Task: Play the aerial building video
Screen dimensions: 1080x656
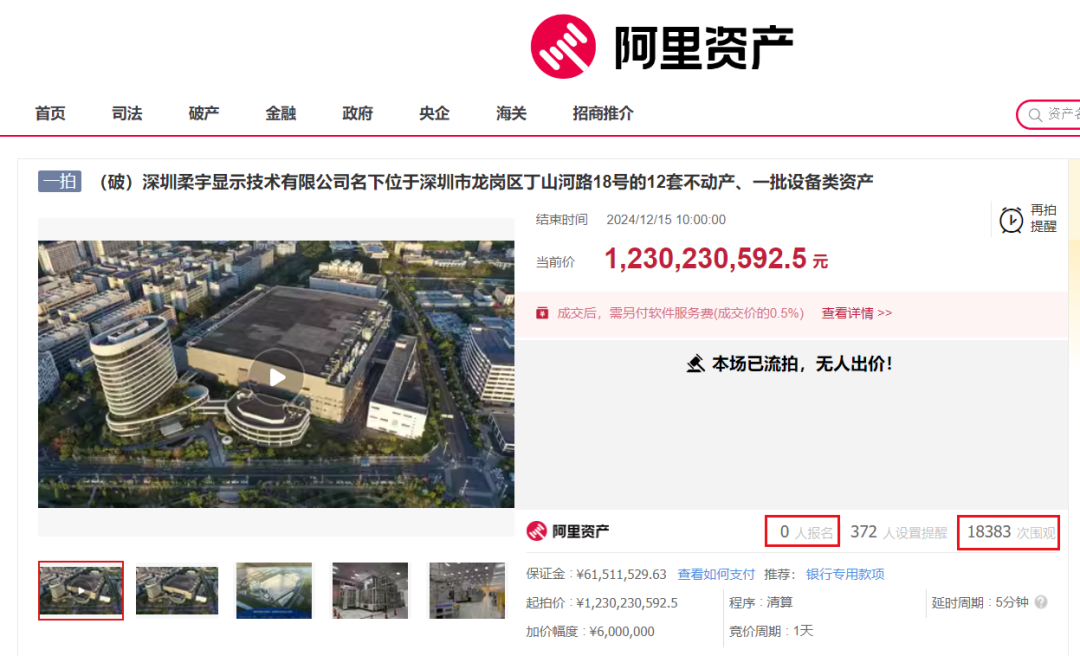Action: [x=277, y=377]
